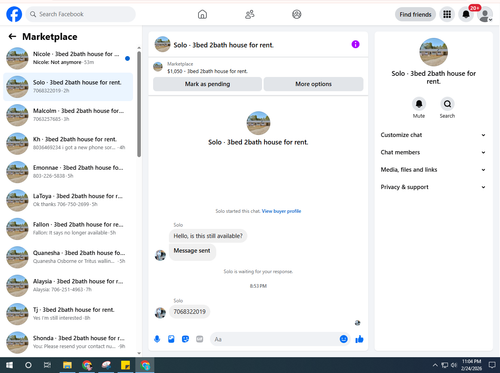Image resolution: width=500 pixels, height=373 pixels.
Task: Expand Chat members section
Action: pyautogui.click(x=433, y=152)
